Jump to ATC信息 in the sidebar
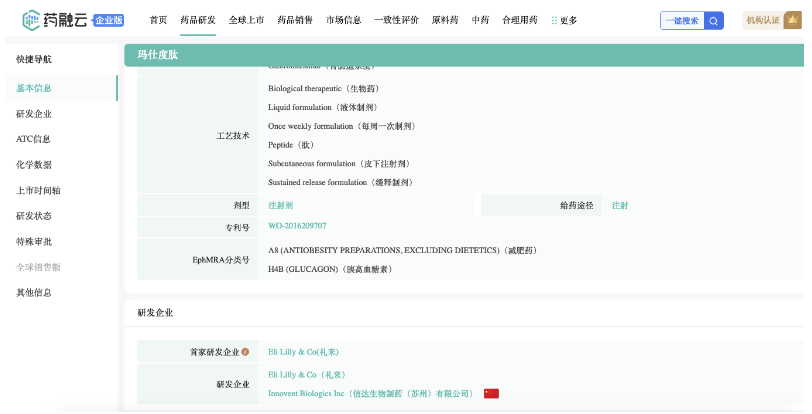Screen dimensions: 812x414 coord(33,139)
